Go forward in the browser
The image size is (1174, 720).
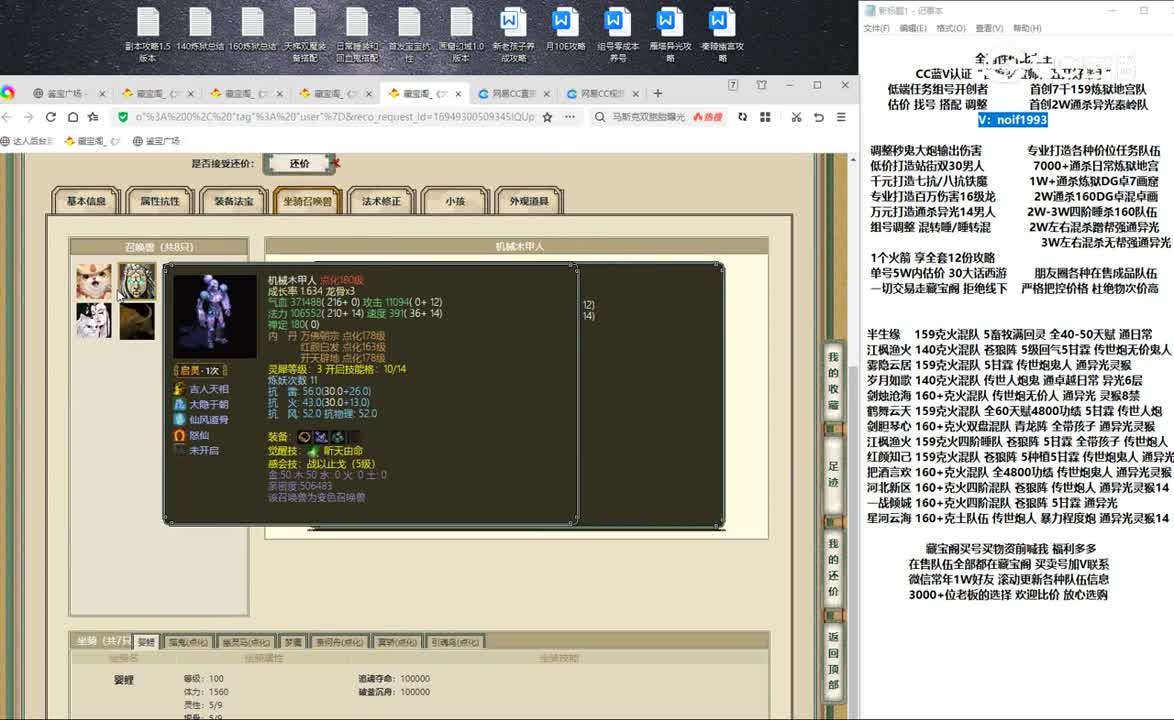pos(28,117)
